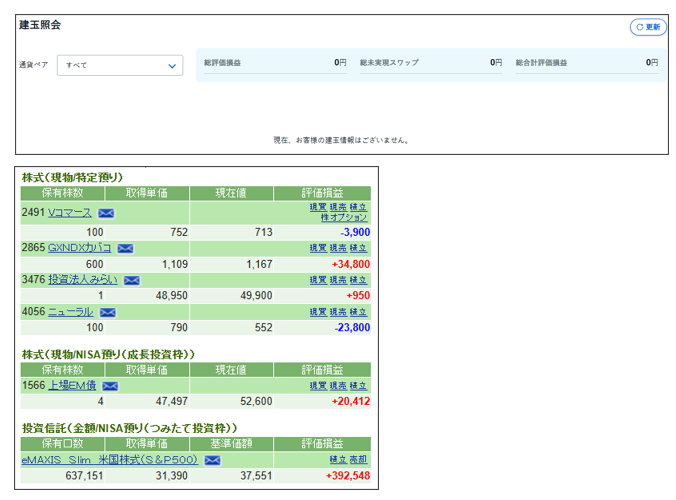Click the mail icon next to GXNDXカバコ
The width and height of the screenshot is (676, 500).
pos(125,248)
